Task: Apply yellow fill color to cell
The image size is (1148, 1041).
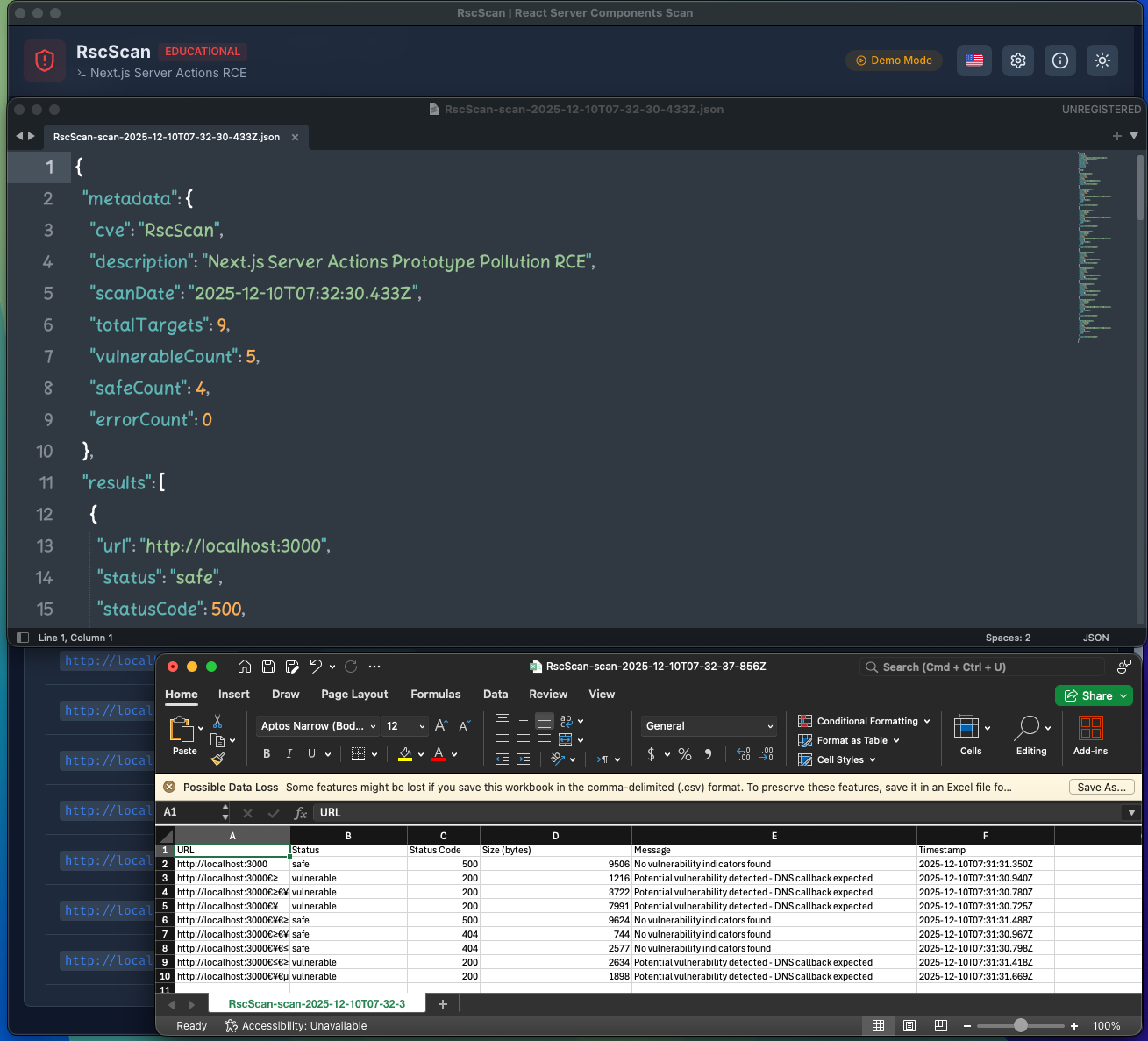Action: tap(405, 753)
